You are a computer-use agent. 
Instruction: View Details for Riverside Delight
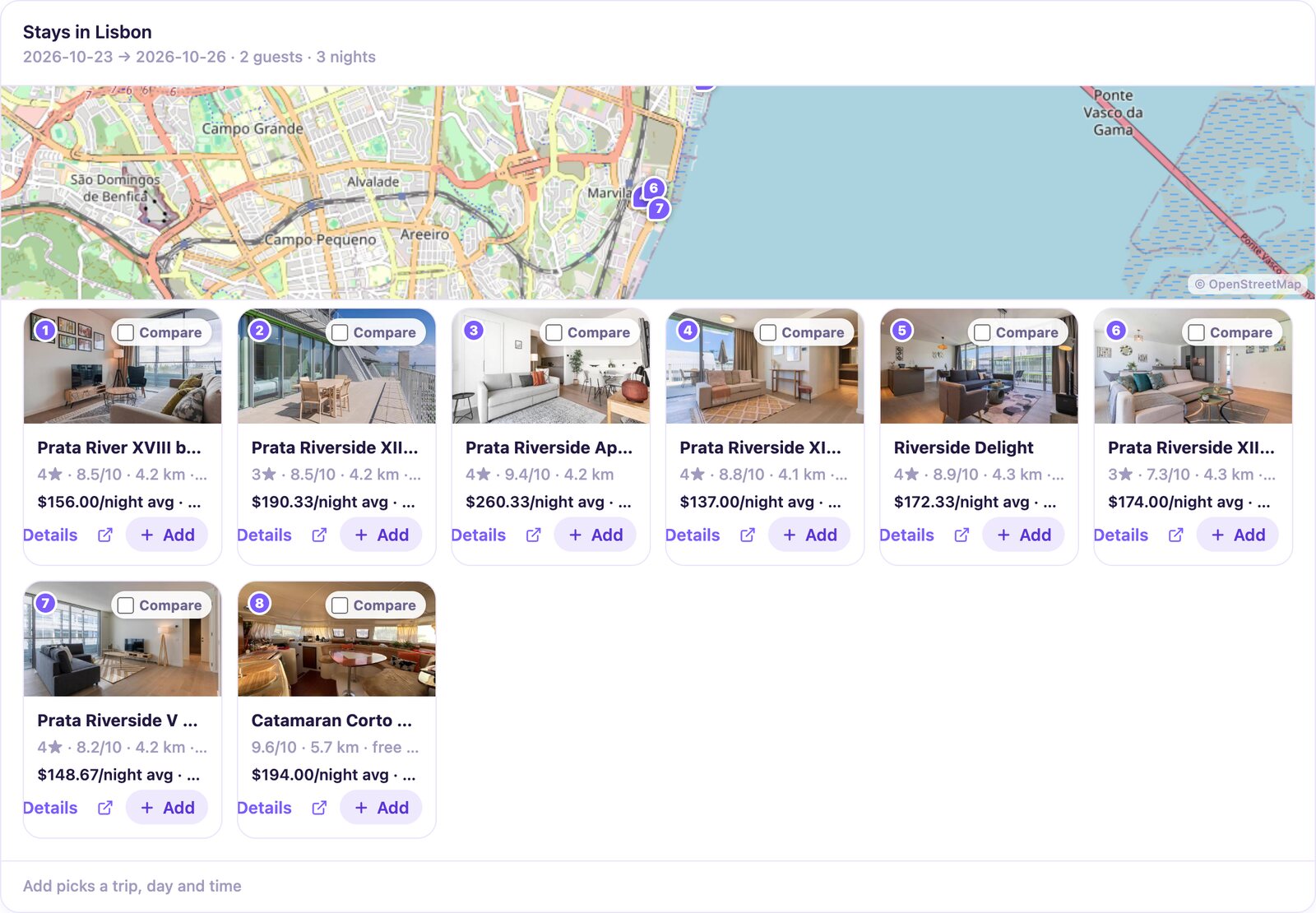coord(906,535)
